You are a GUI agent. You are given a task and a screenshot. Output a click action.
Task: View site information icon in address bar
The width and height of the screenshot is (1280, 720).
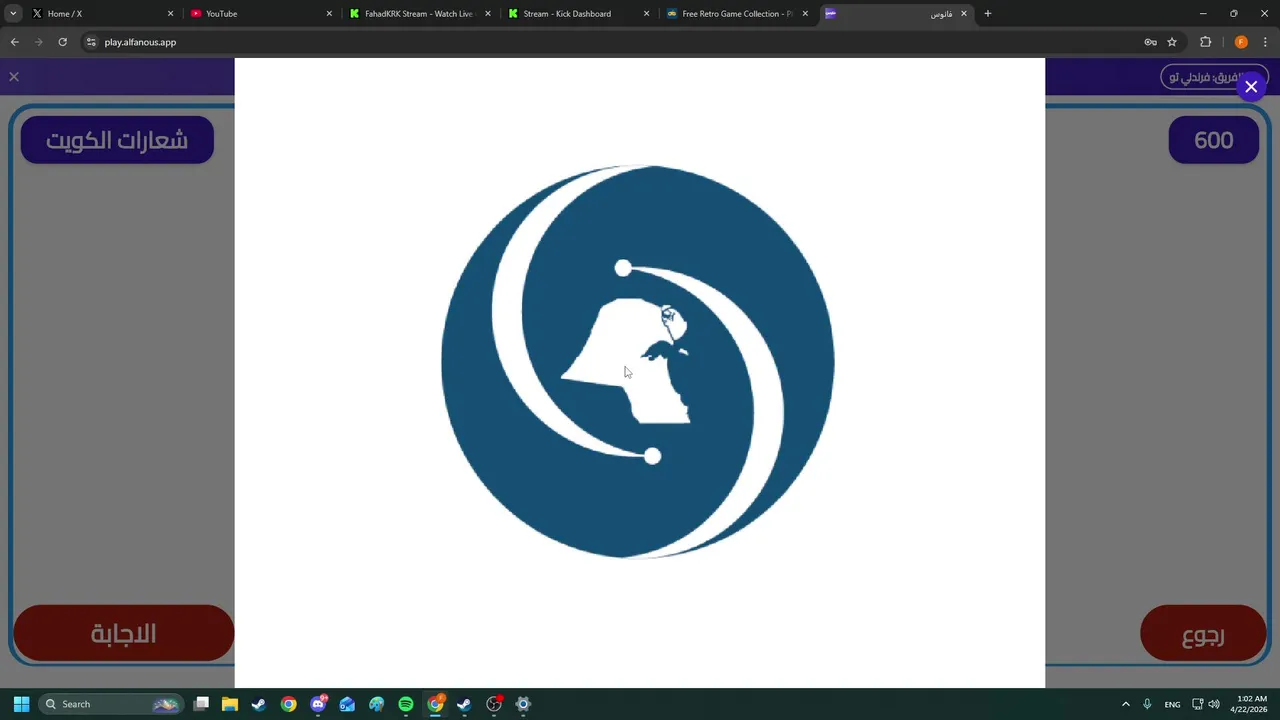tap(91, 42)
